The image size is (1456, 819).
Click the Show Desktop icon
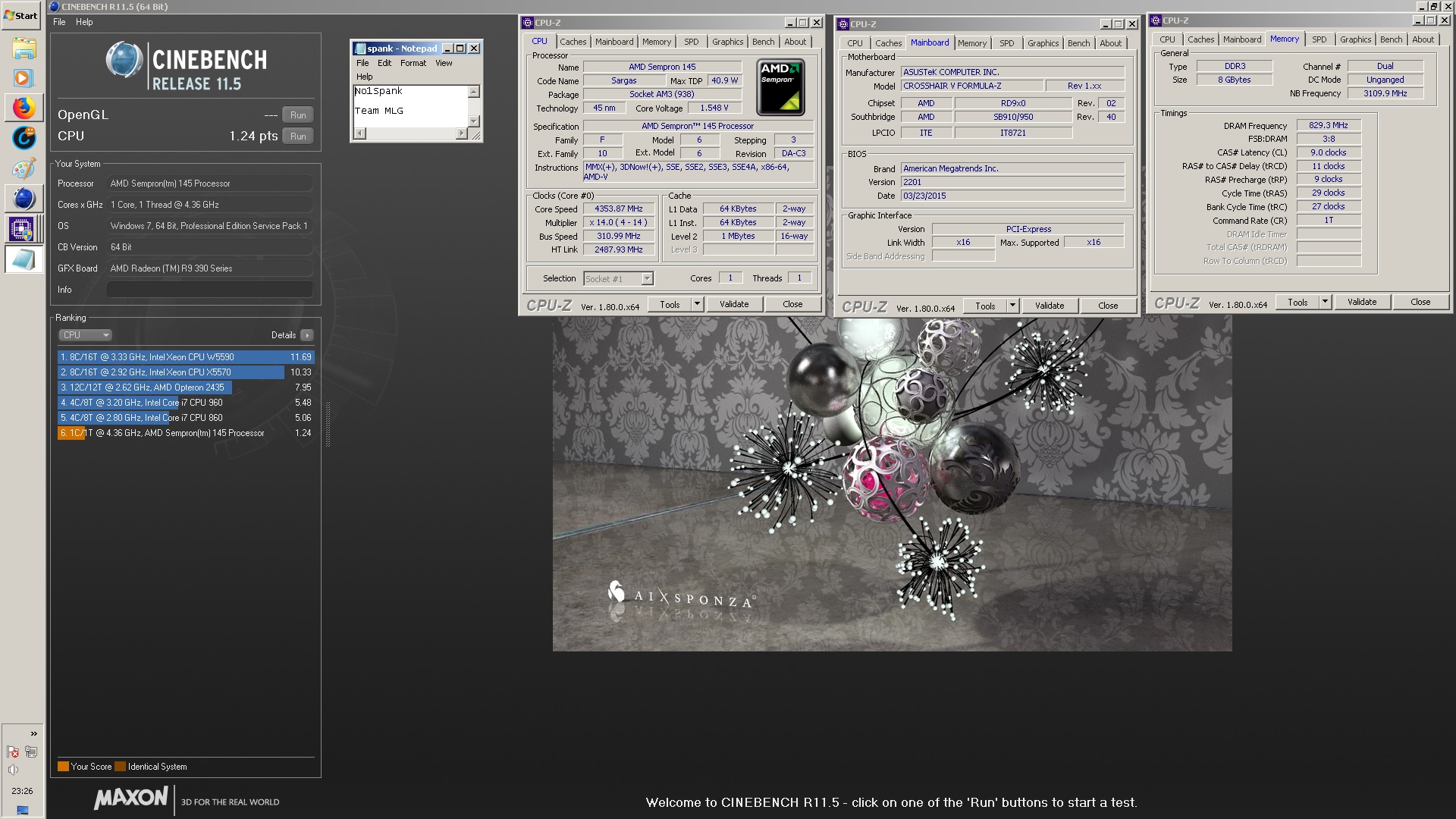point(22,809)
